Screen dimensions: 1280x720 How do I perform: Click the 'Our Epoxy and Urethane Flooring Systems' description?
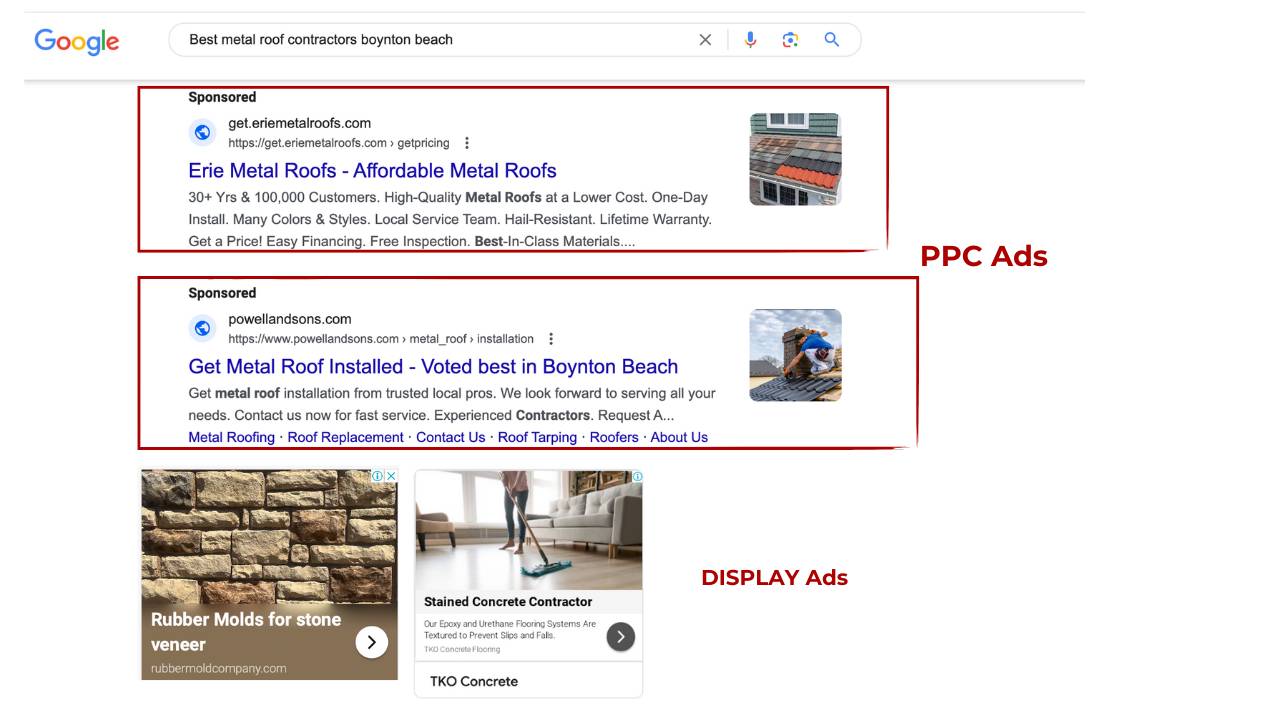tap(510, 629)
